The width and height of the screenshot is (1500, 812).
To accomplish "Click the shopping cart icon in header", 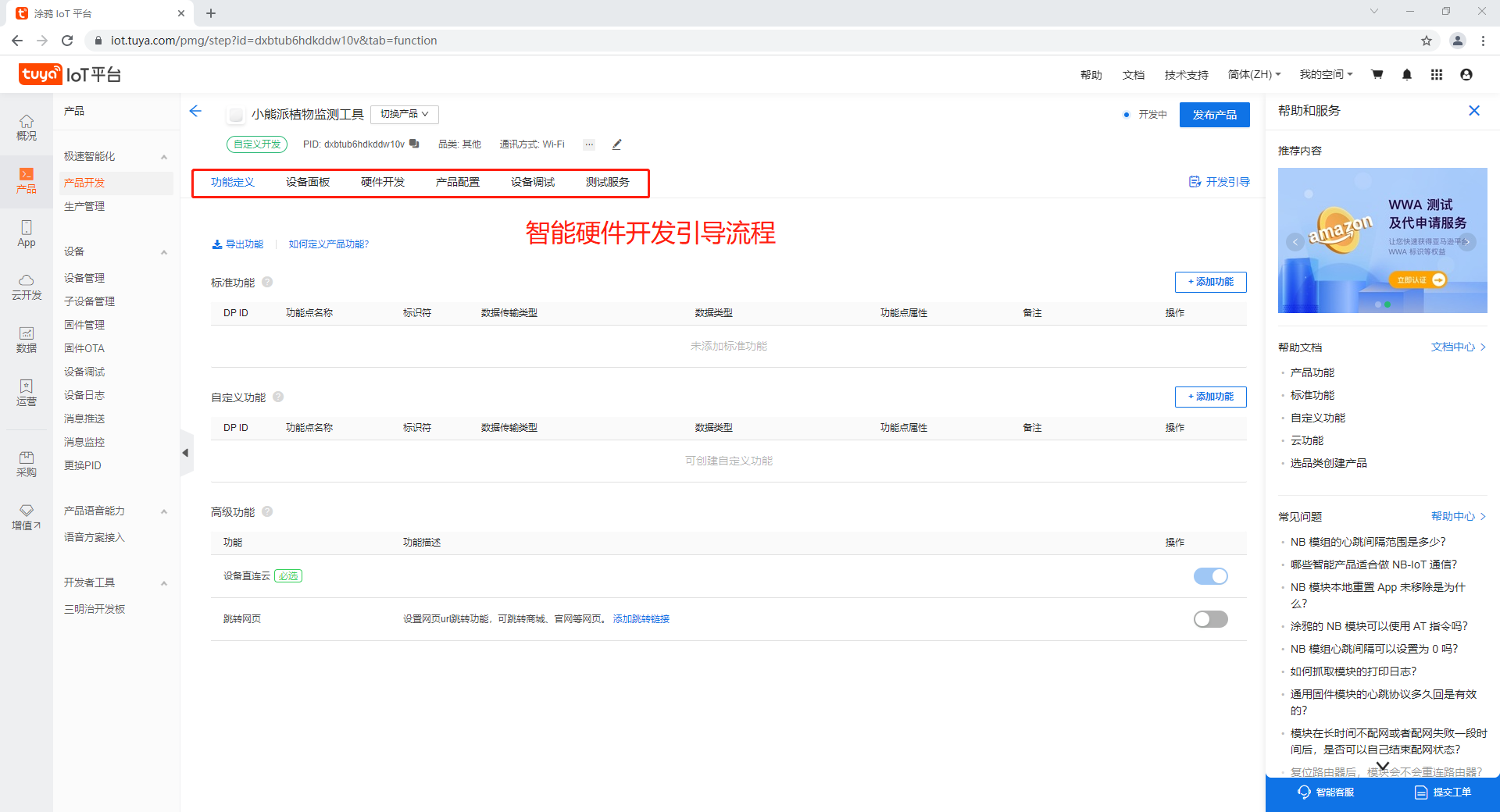I will (1377, 74).
